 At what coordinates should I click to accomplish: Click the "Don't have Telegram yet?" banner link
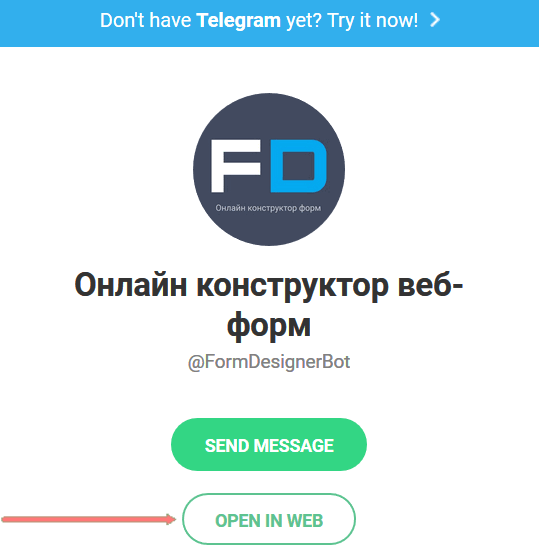[270, 21]
